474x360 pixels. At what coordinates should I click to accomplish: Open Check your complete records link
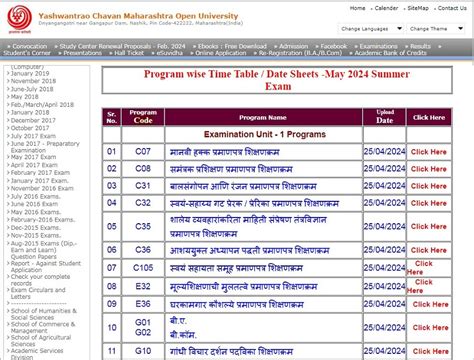(x=40, y=280)
